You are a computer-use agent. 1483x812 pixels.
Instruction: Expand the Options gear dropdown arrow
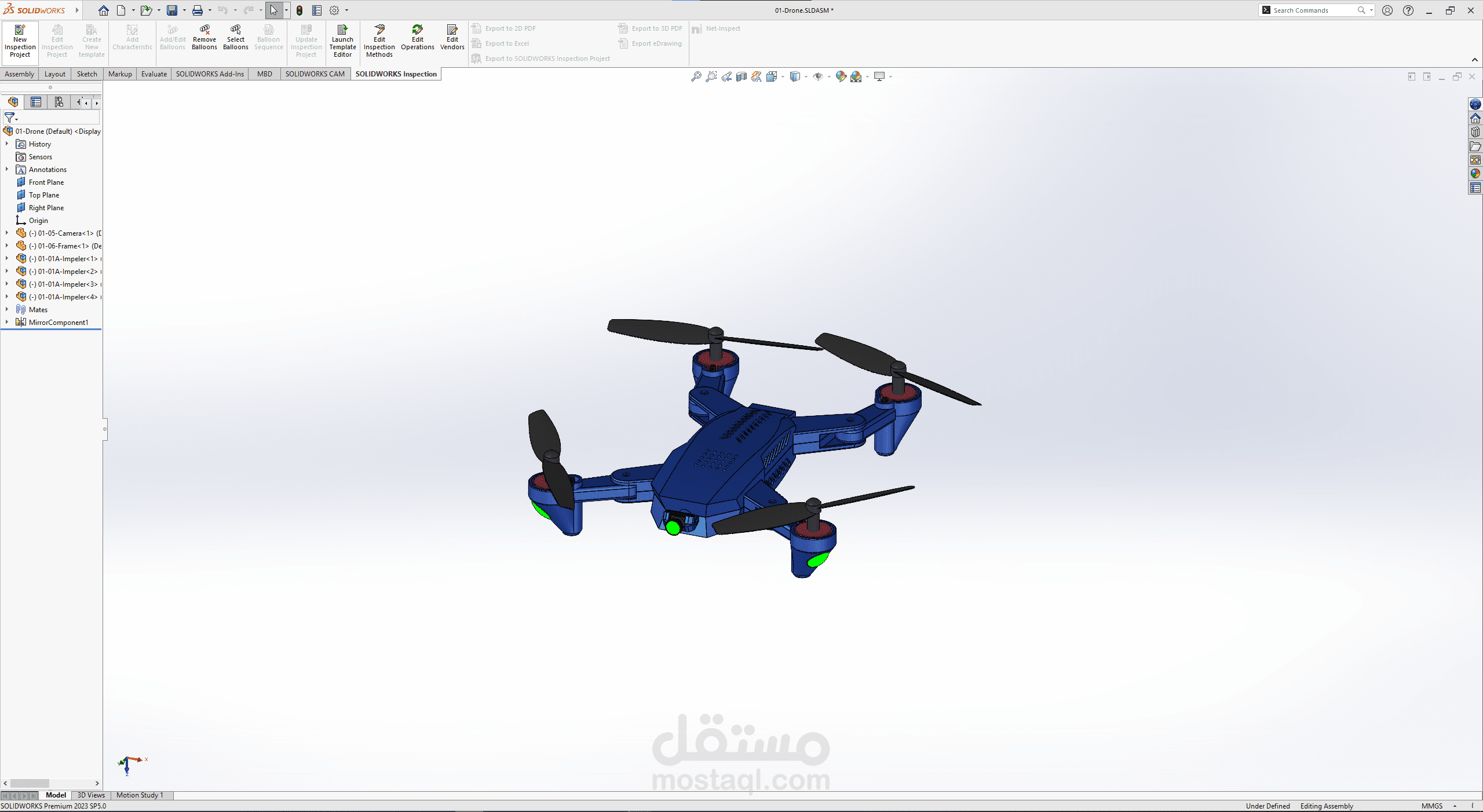coord(347,10)
